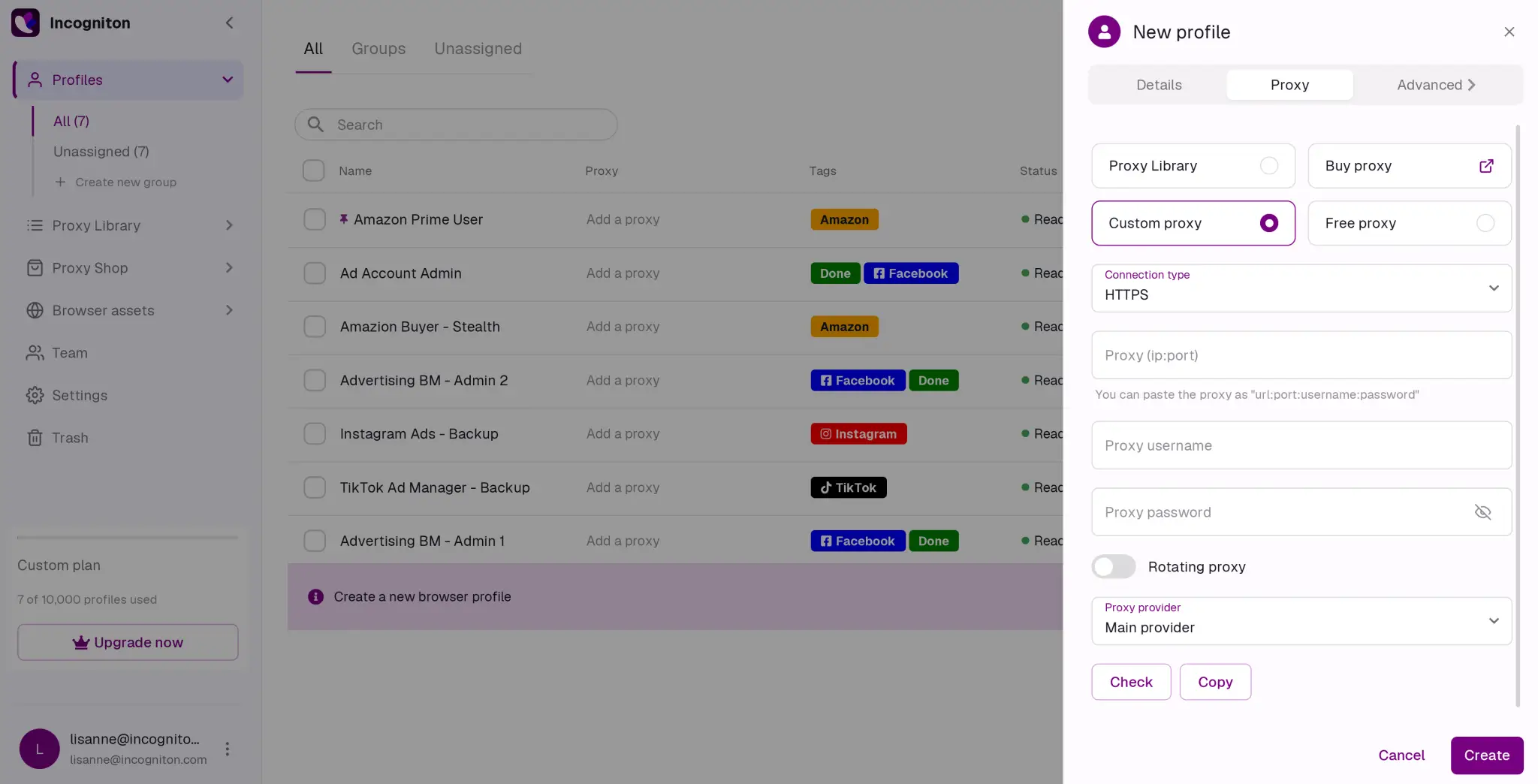The width and height of the screenshot is (1538, 784).
Task: Click the info icon in the purple banner
Action: 315,596
